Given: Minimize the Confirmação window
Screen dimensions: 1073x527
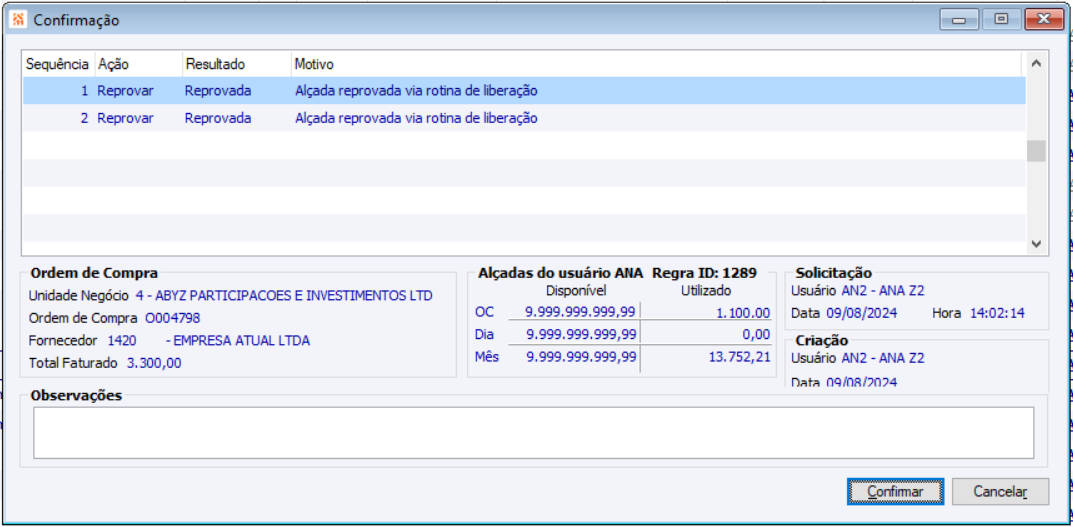Looking at the screenshot, I should (959, 20).
